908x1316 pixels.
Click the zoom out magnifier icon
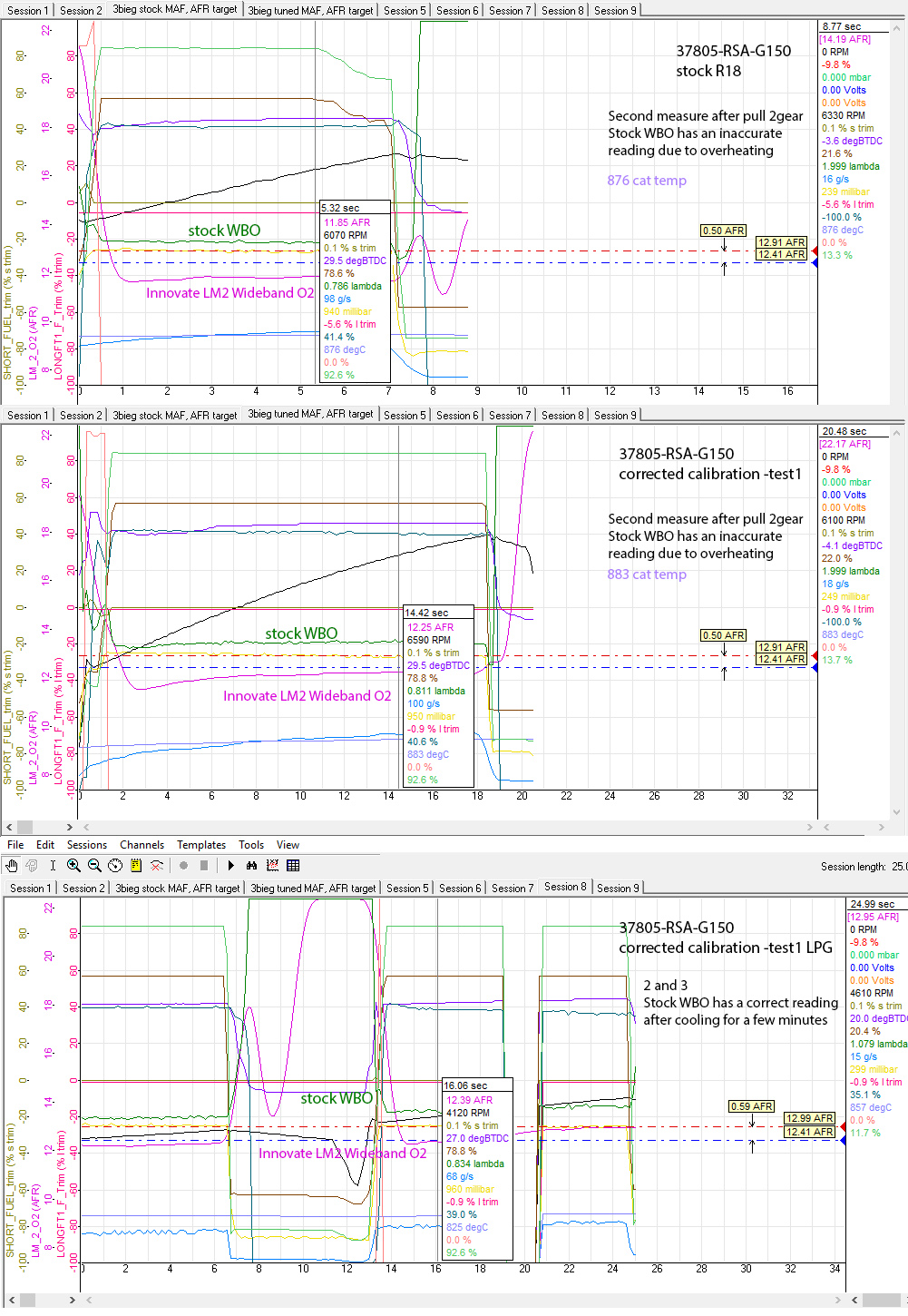tap(94, 866)
